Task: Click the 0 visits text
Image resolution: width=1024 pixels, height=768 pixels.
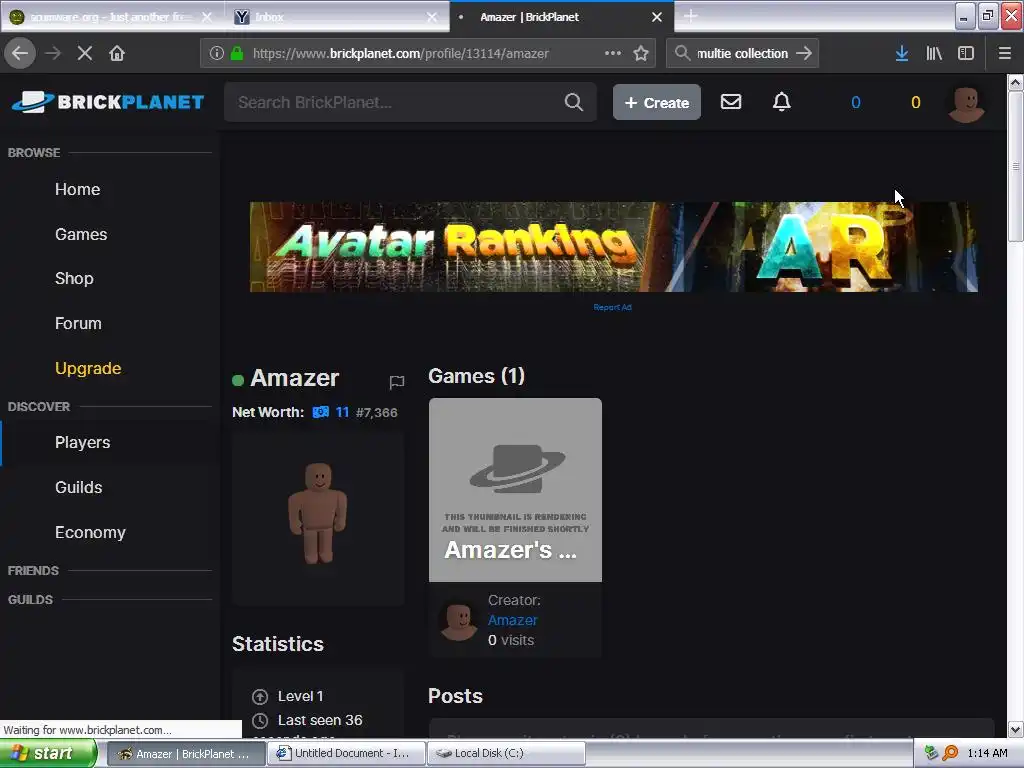Action: 511,640
